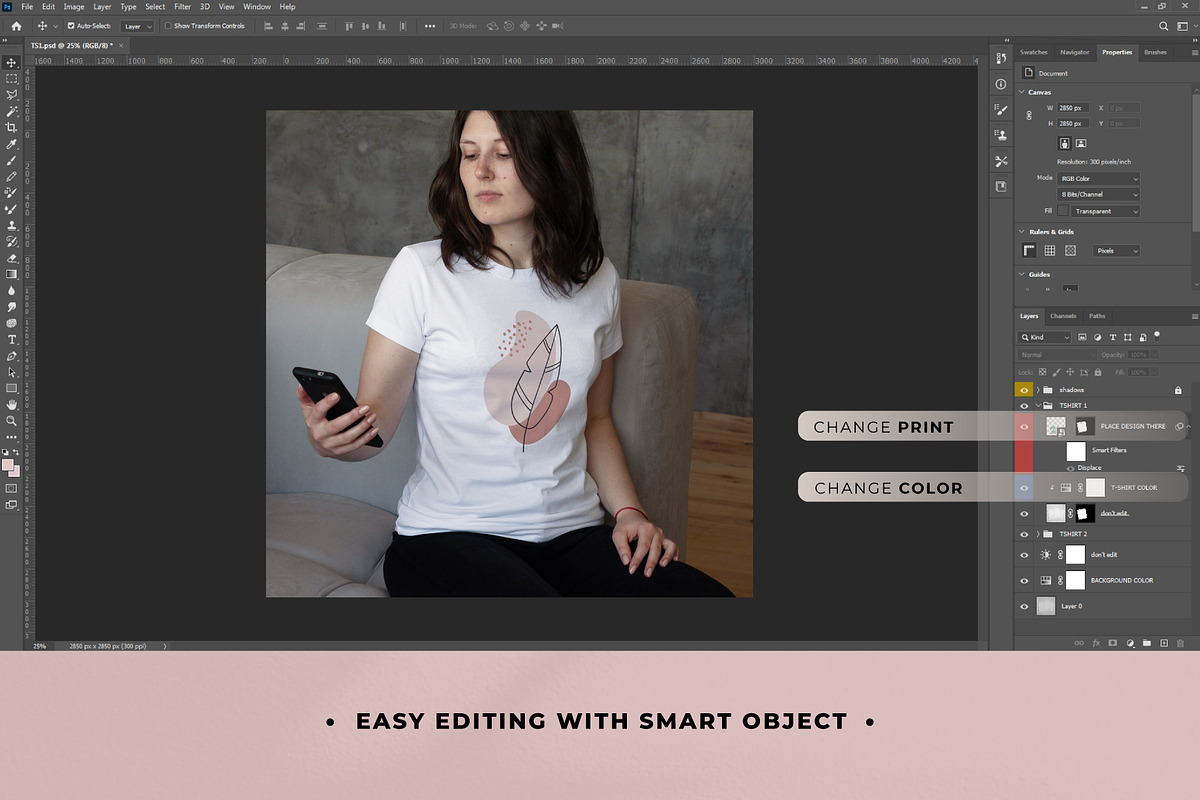Click the add layer style fx icon
Image resolution: width=1200 pixels, height=800 pixels.
coord(1096,642)
